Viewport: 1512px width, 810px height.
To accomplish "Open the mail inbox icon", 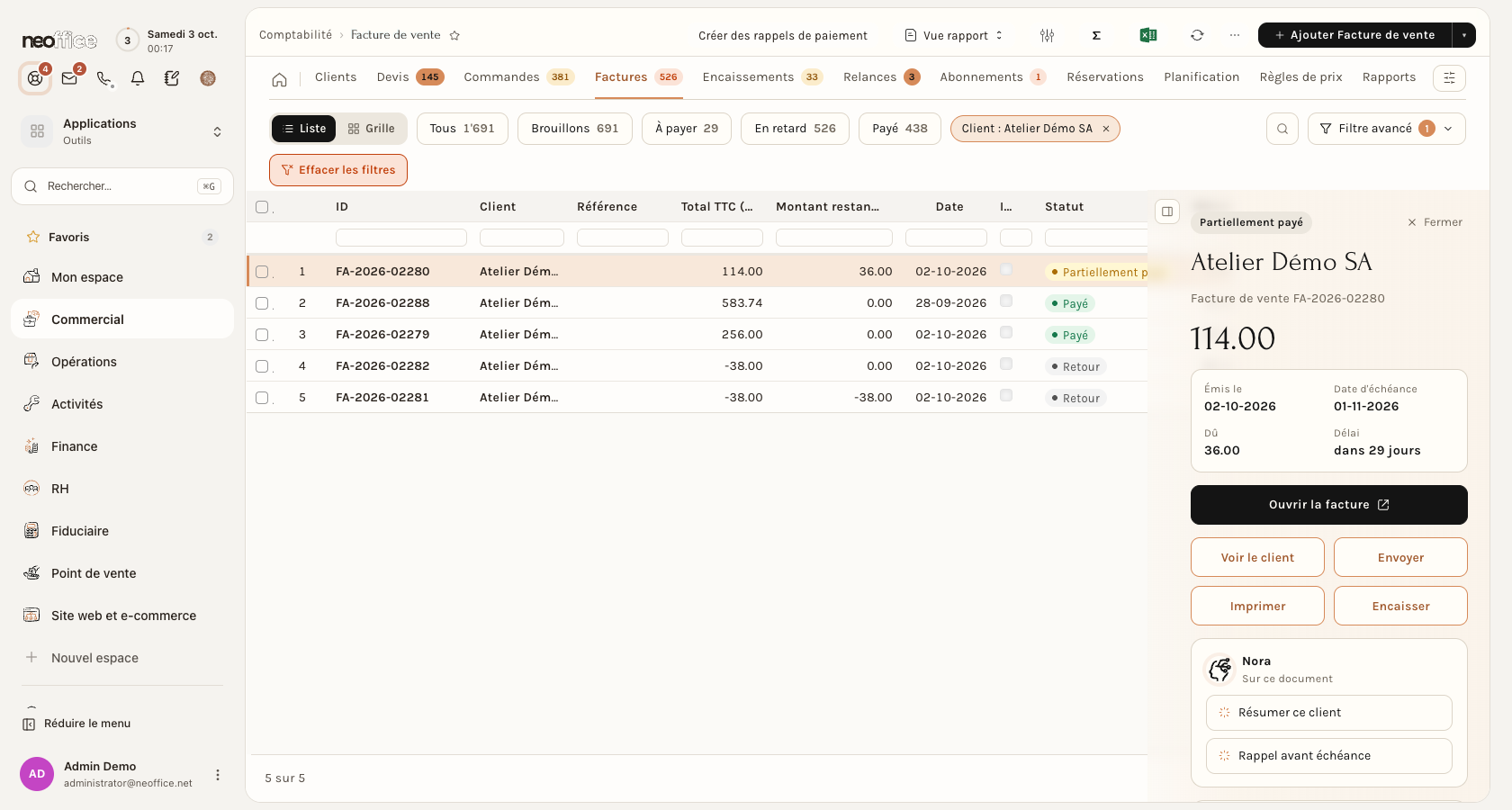I will (x=69, y=78).
